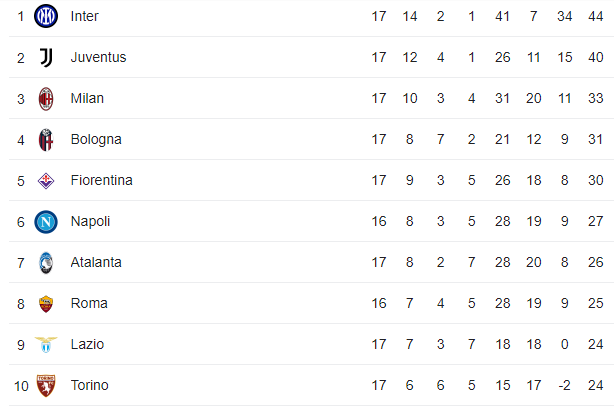
Task: Select the Fiorentina team name
Action: click(101, 180)
